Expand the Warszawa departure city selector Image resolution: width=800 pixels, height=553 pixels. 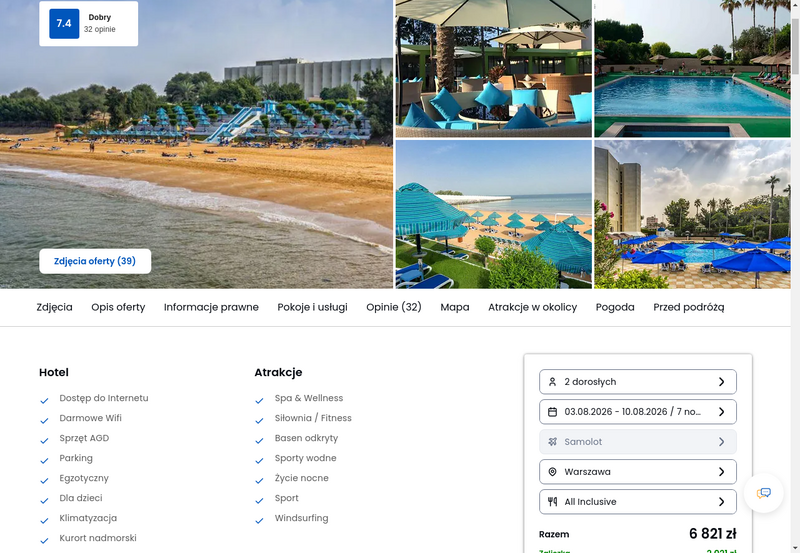(638, 472)
